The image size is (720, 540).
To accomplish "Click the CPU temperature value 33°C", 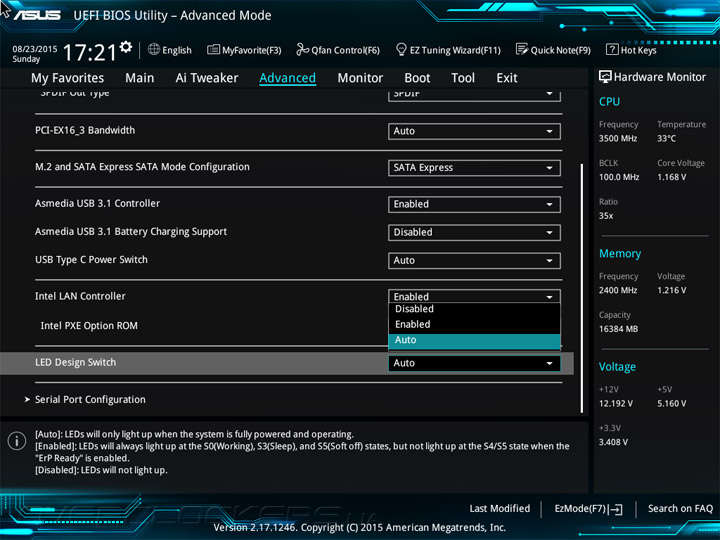I will click(x=666, y=139).
